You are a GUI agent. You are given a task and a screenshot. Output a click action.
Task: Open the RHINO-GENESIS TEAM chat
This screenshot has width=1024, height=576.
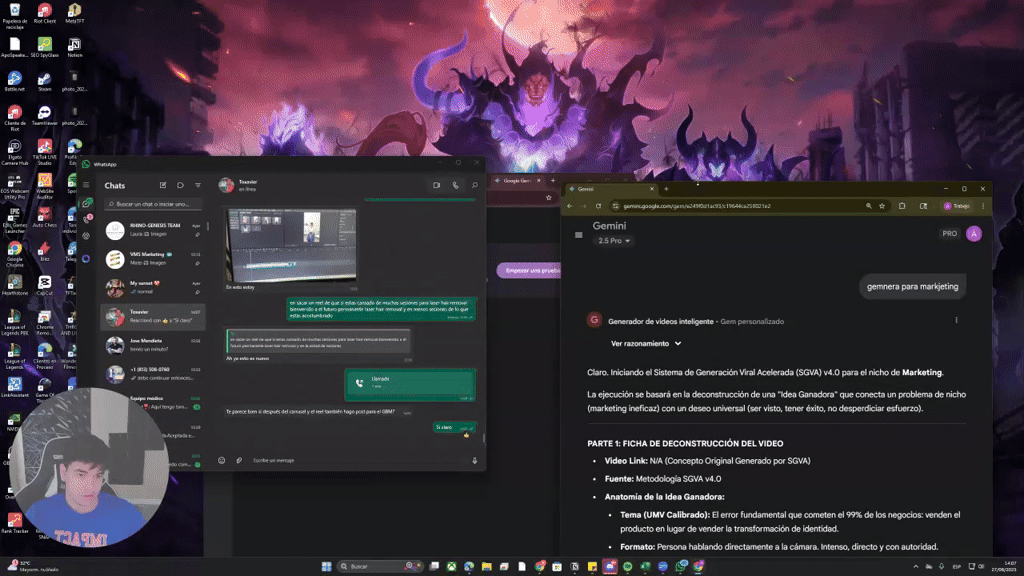[x=154, y=230]
